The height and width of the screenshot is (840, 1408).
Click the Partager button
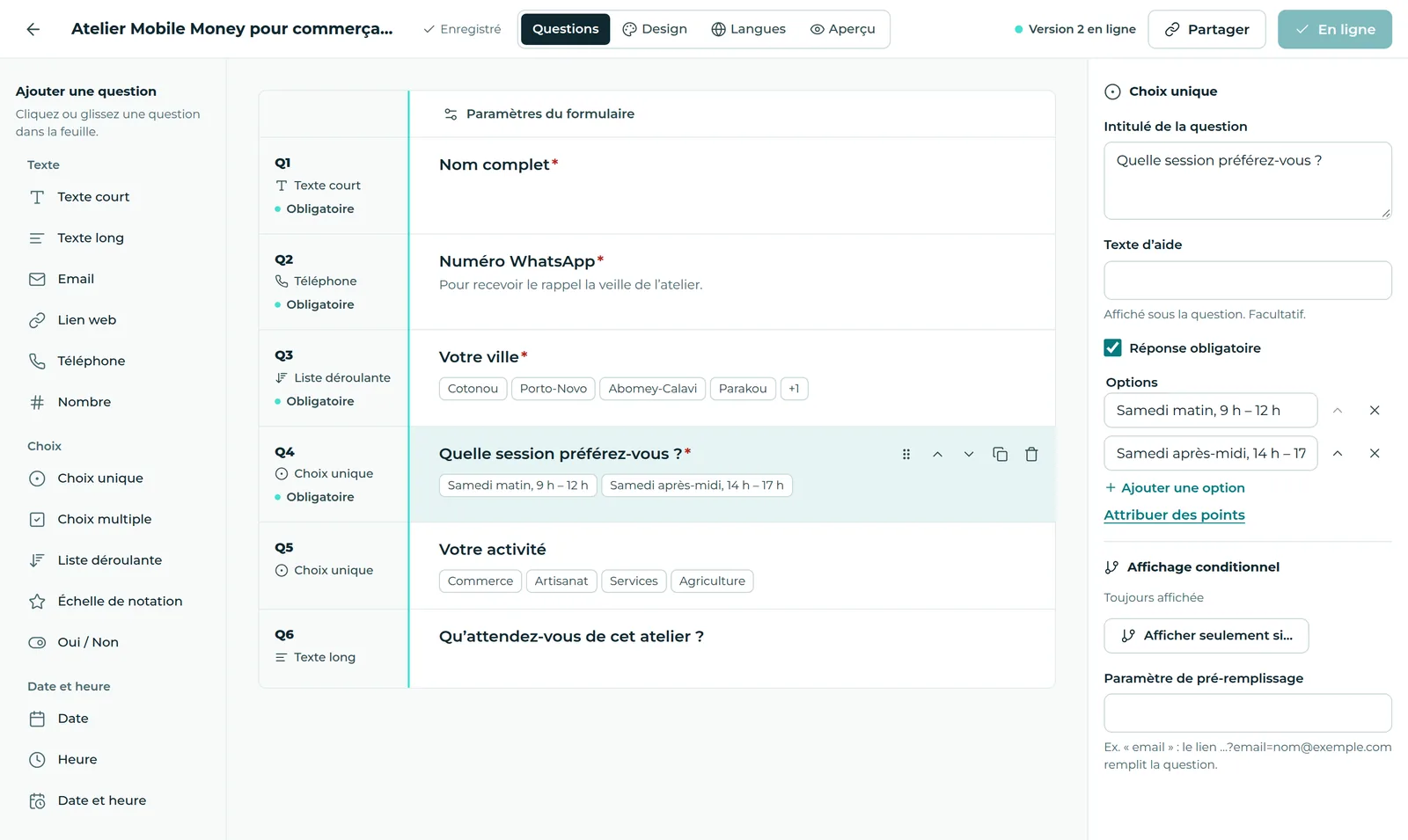coord(1206,29)
